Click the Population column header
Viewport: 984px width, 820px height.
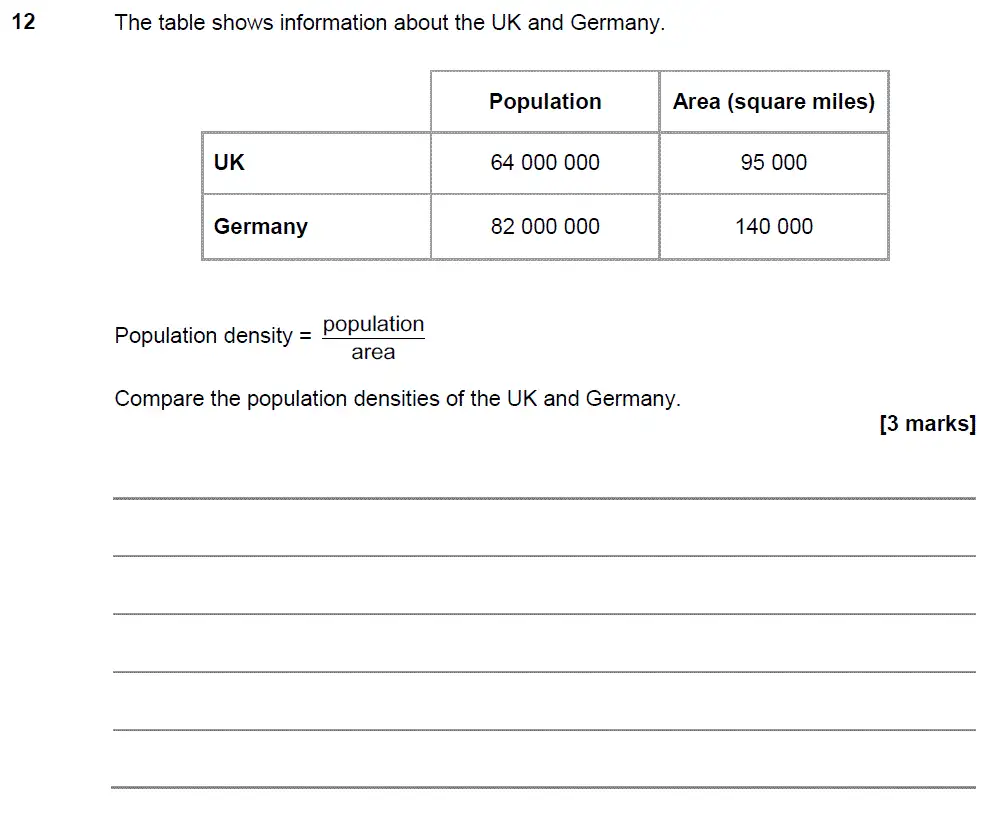(545, 102)
